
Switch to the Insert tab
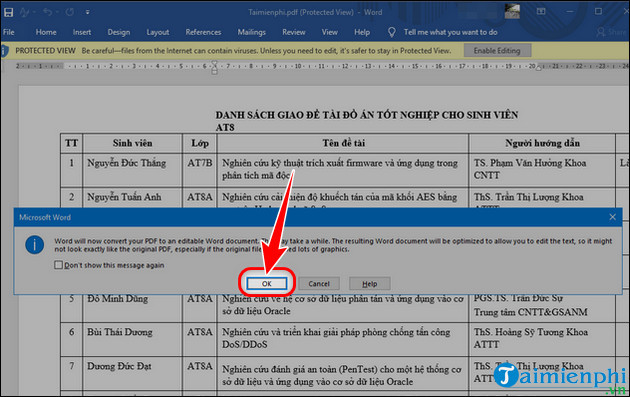click(82, 32)
